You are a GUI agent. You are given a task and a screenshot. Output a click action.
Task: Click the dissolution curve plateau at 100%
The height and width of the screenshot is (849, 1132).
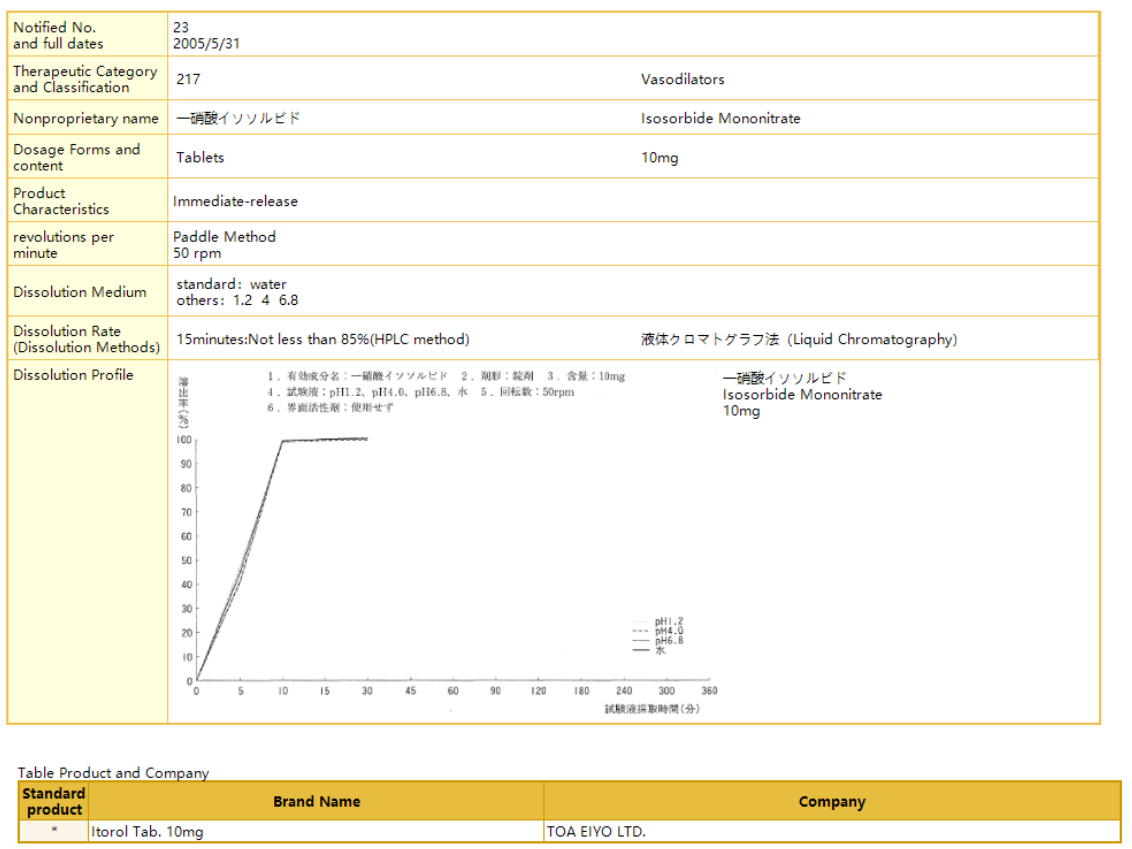[325, 439]
